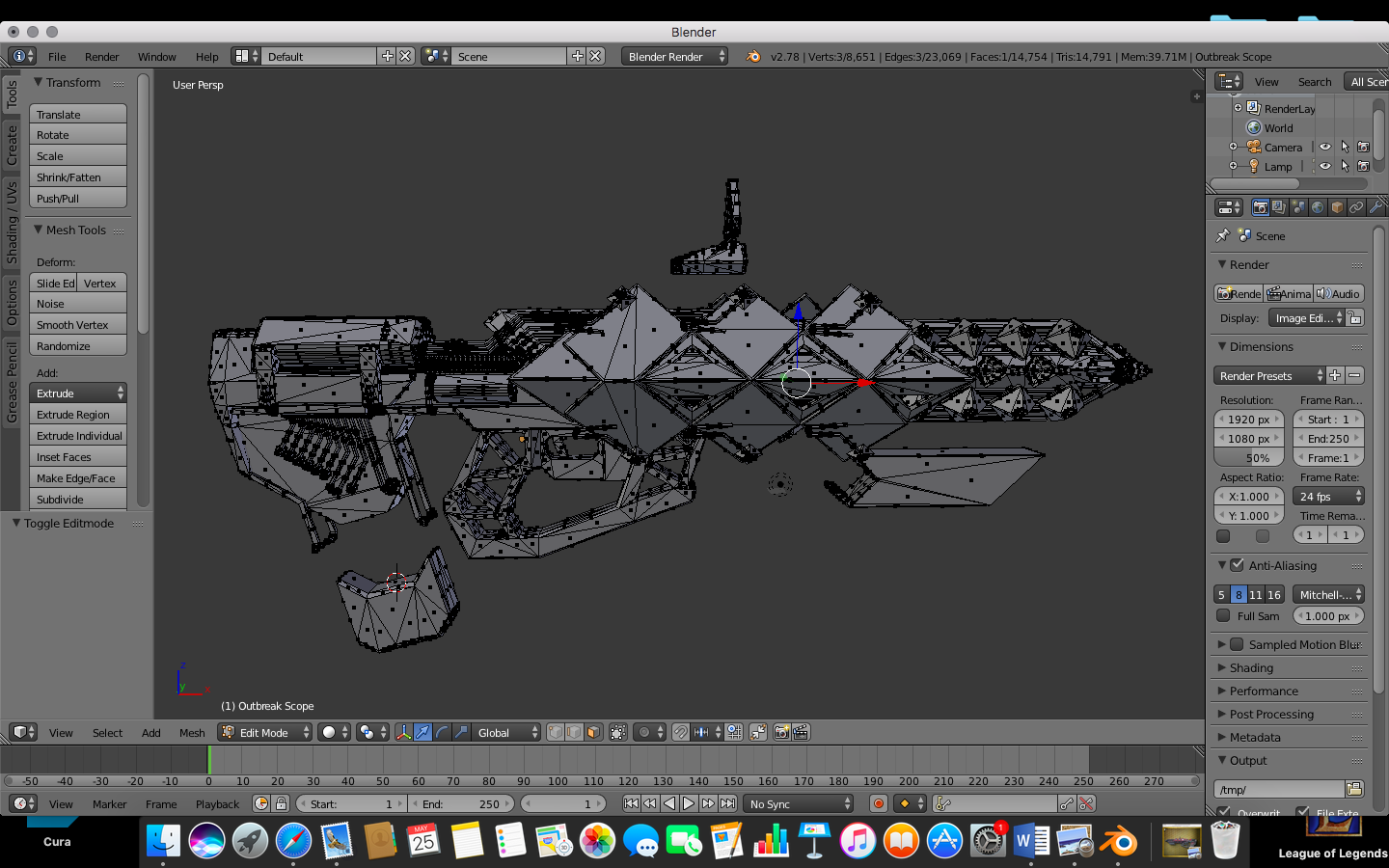This screenshot has height=868, width=1389.
Task: Open the World properties tab icon
Action: click(x=1318, y=207)
